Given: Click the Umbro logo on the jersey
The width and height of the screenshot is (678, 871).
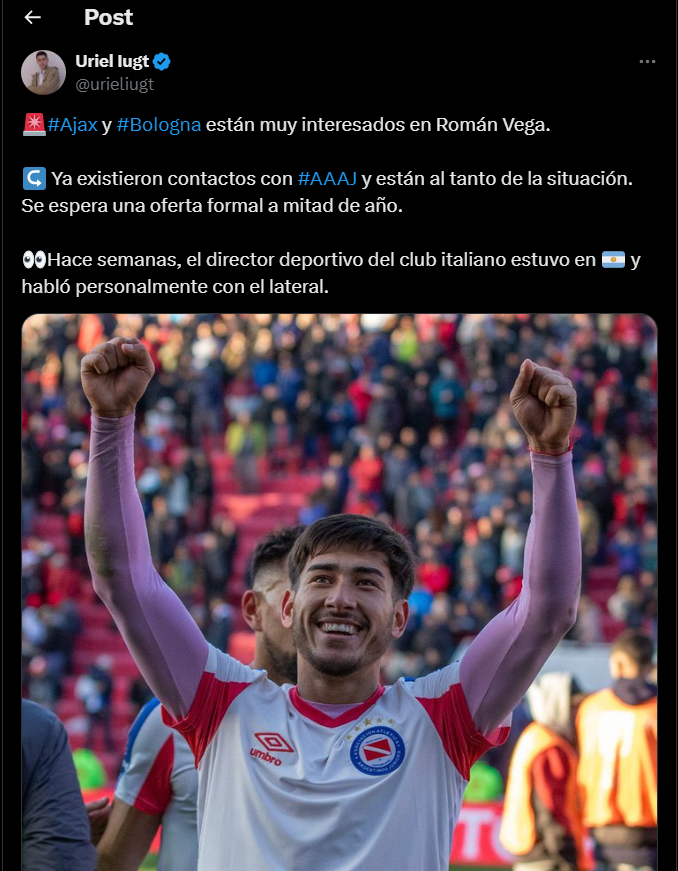Looking at the screenshot, I should (x=273, y=748).
